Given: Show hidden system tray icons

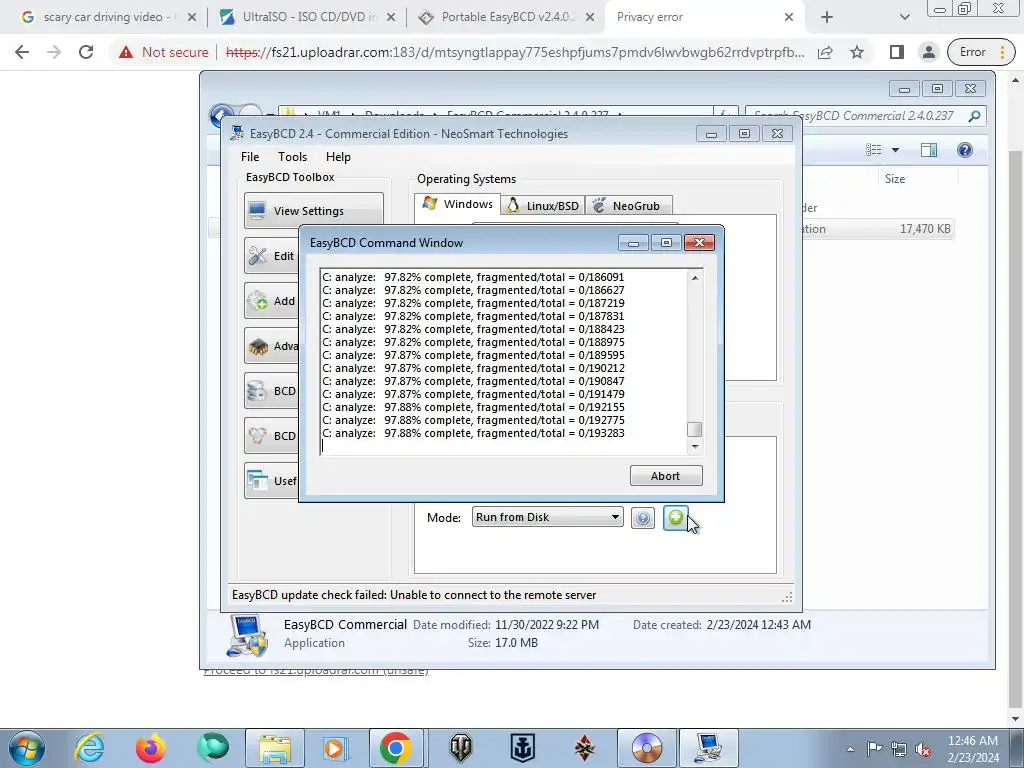Looking at the screenshot, I should [850, 749].
